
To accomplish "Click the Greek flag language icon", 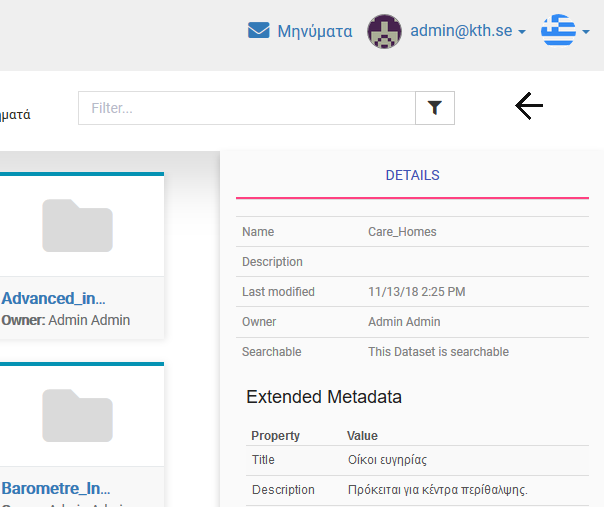I will 558,30.
